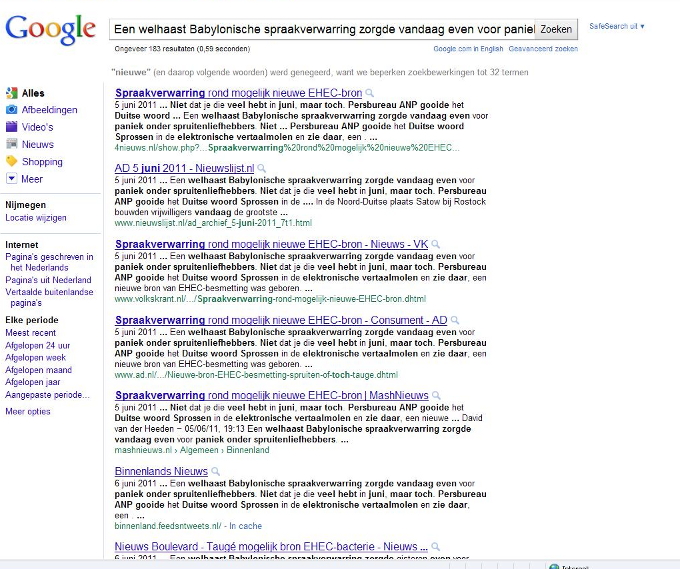680x569 pixels.
Task: Expand Meer opties in the sidebar
Action: click(27, 411)
